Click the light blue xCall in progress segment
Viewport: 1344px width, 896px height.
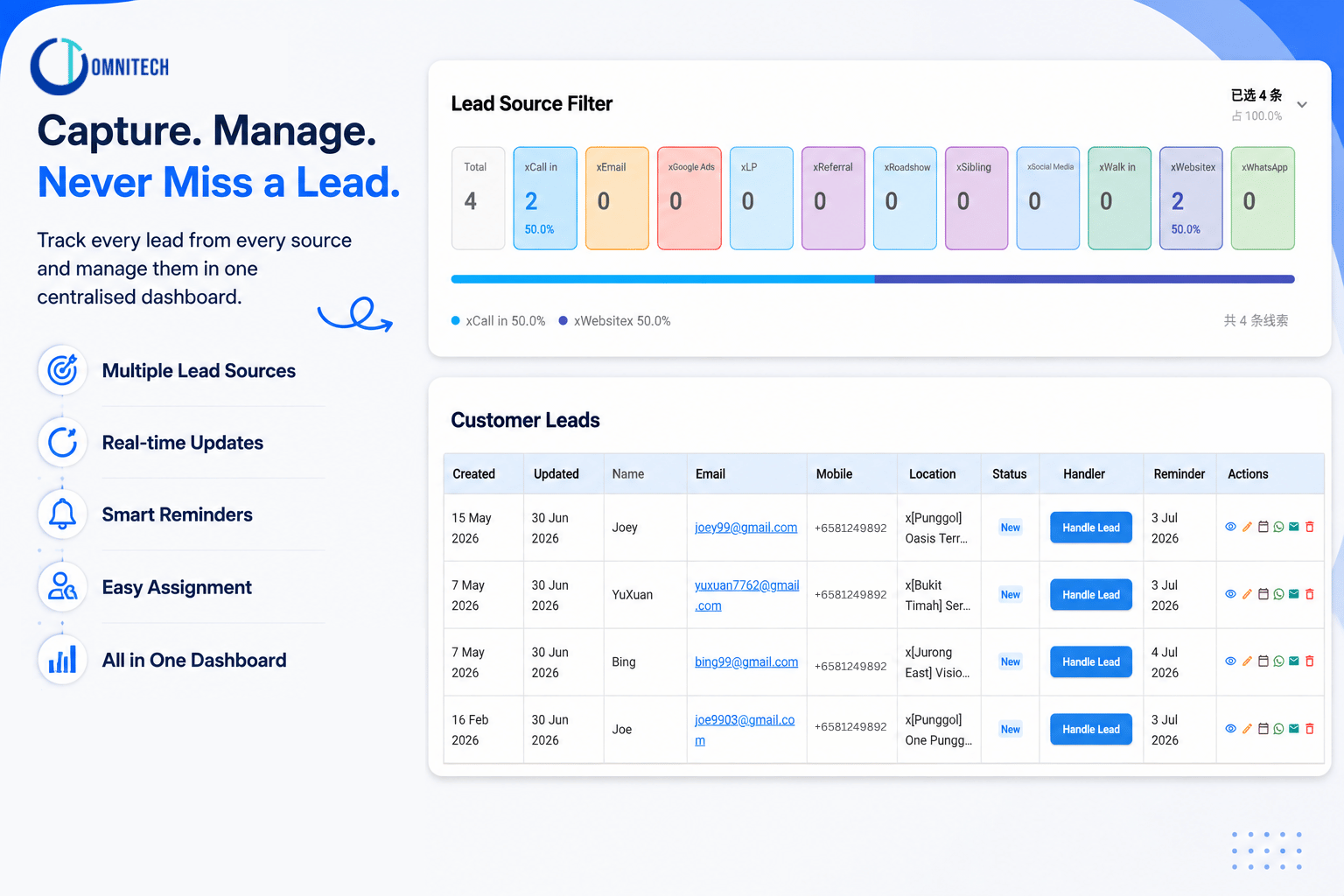click(x=662, y=279)
